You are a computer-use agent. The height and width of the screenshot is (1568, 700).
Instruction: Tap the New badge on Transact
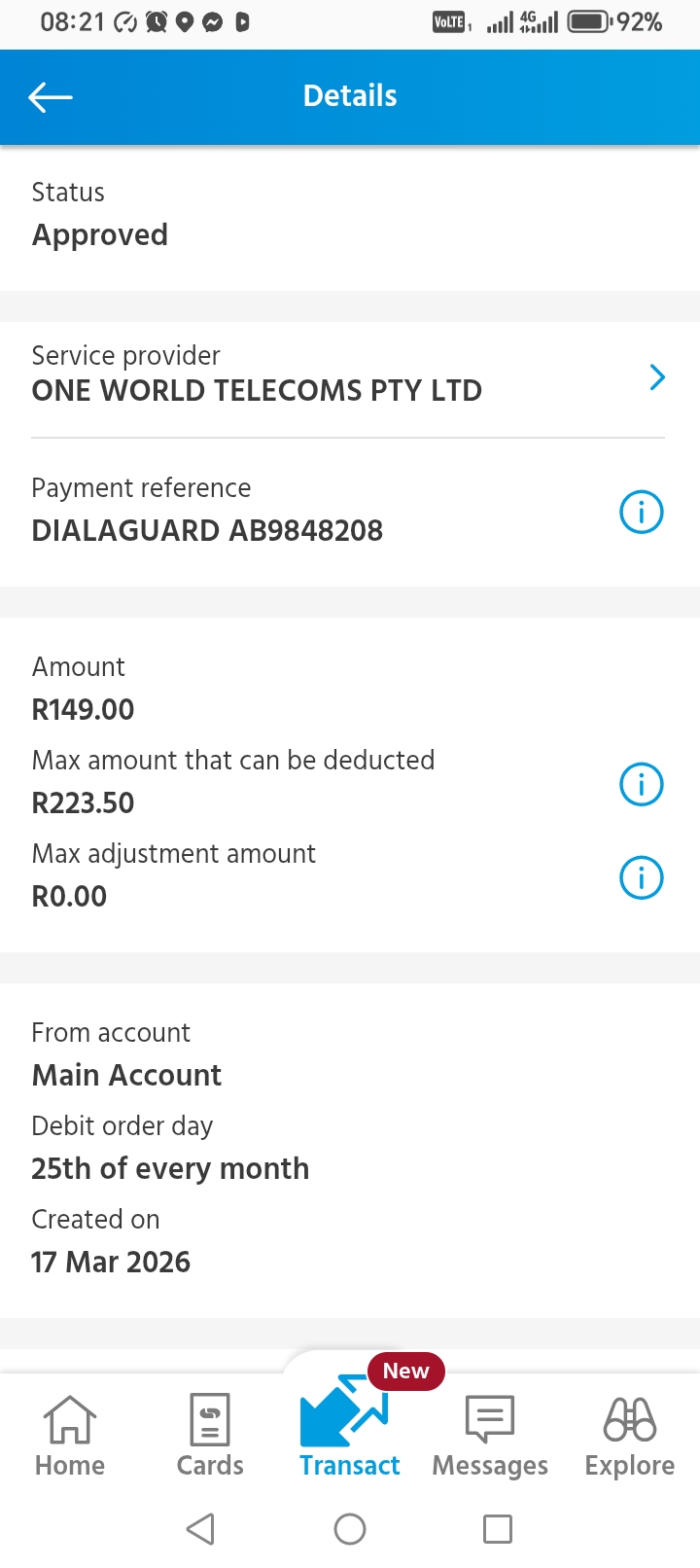point(405,1371)
